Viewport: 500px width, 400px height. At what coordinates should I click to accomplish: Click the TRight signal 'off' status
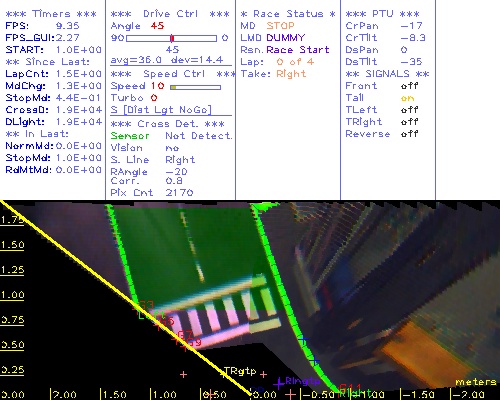[409, 122]
